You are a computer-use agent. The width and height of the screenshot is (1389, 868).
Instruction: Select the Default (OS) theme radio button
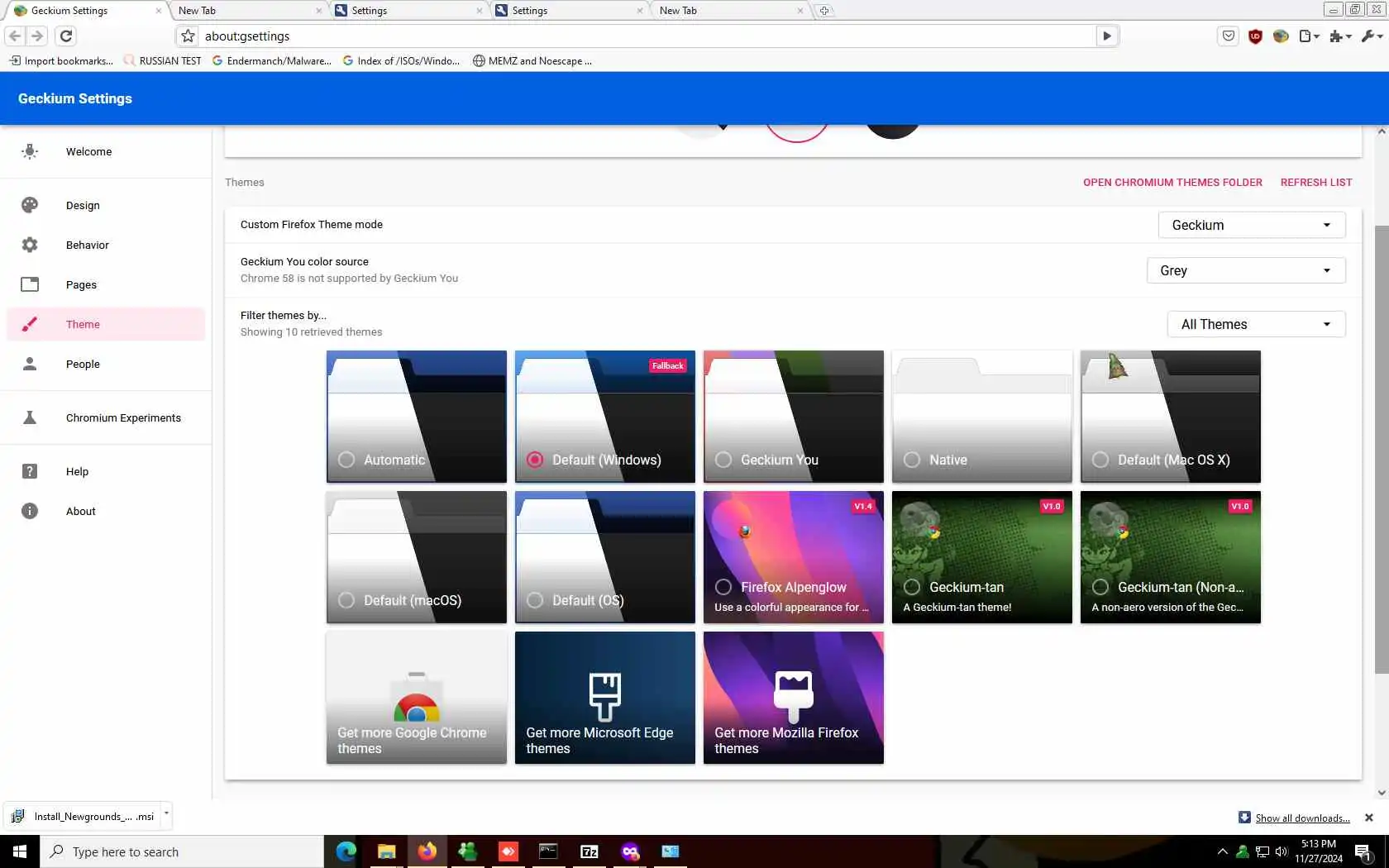pyautogui.click(x=535, y=600)
